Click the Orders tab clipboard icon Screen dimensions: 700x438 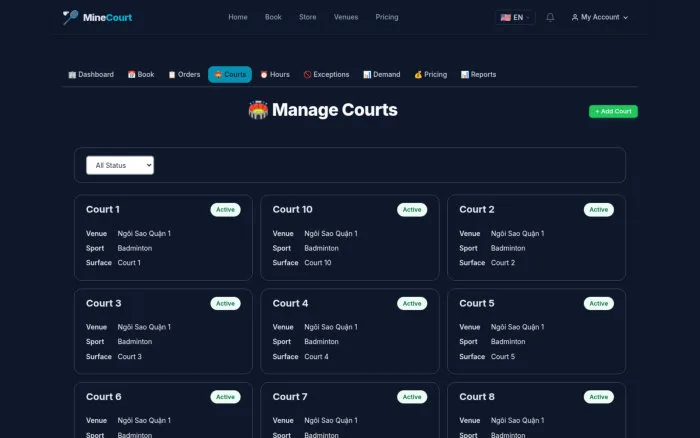coord(172,75)
